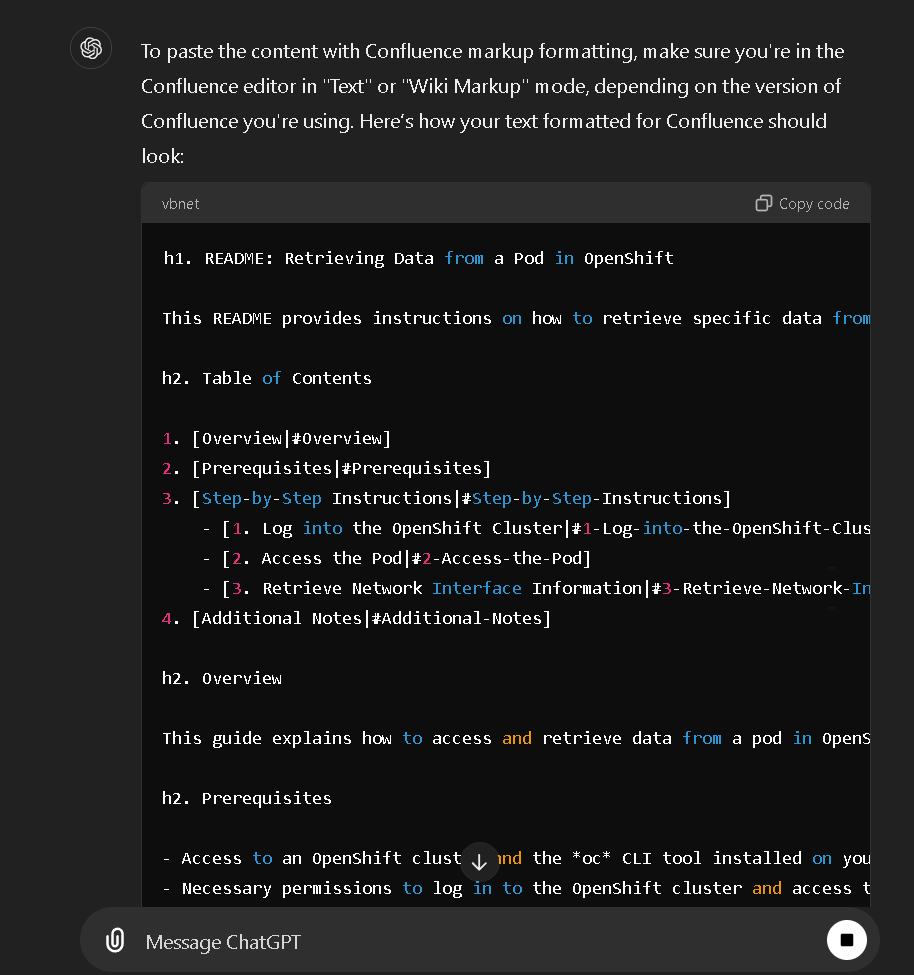The width and height of the screenshot is (914, 975).
Task: Click the Copy code button
Action: click(x=802, y=203)
